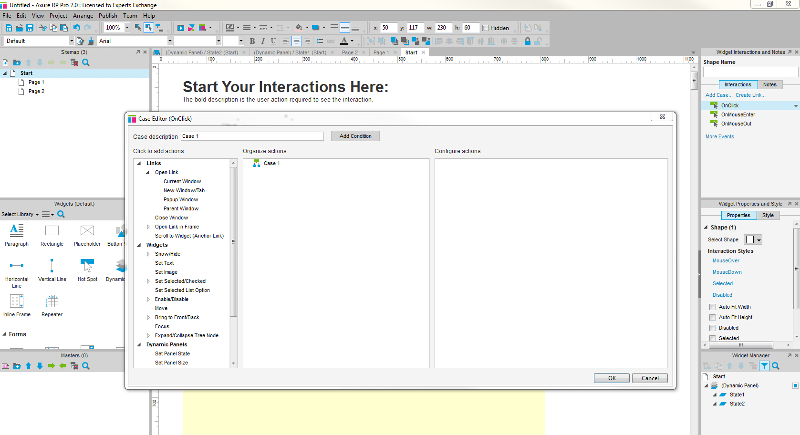Click the Widget Manager filter icon

tap(764, 366)
